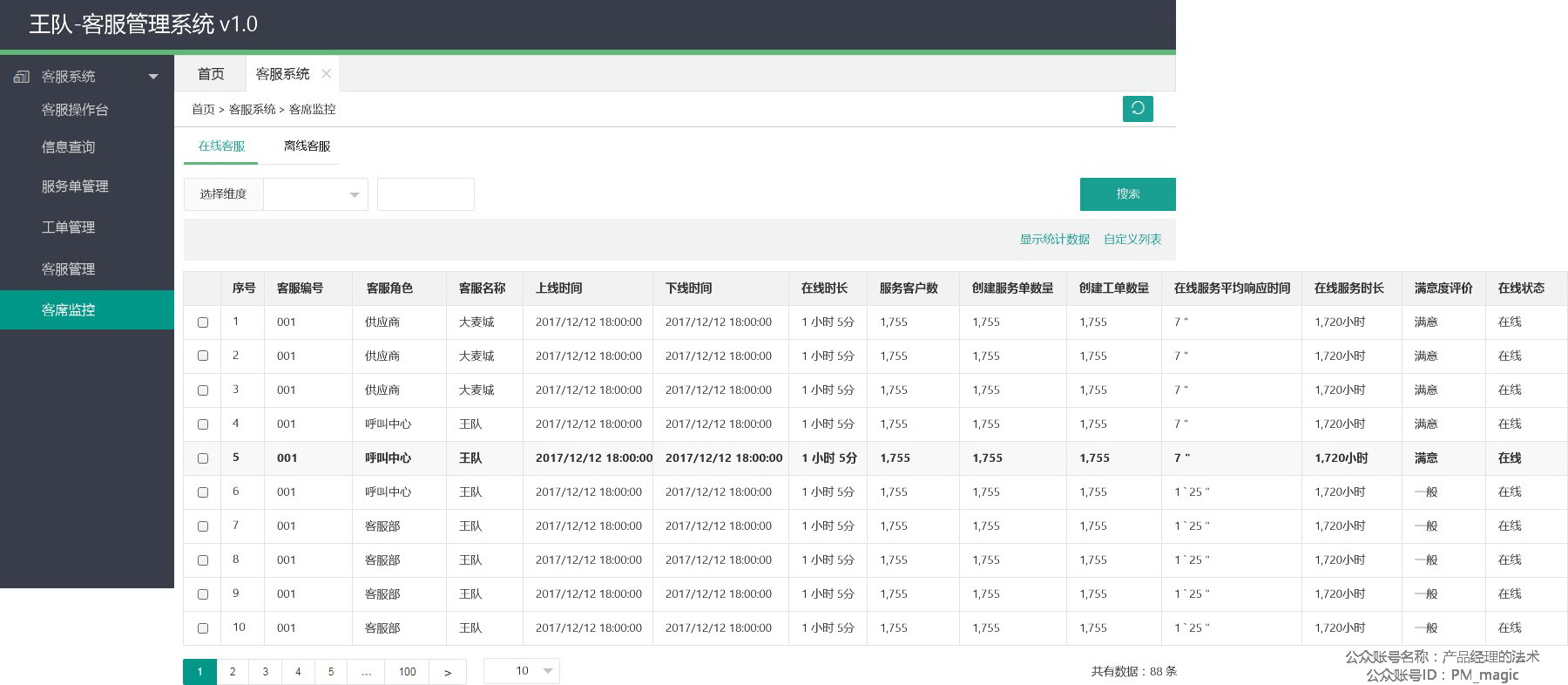Click 大麦城 in row 1
This screenshot has height=685, width=1568.
click(476, 322)
